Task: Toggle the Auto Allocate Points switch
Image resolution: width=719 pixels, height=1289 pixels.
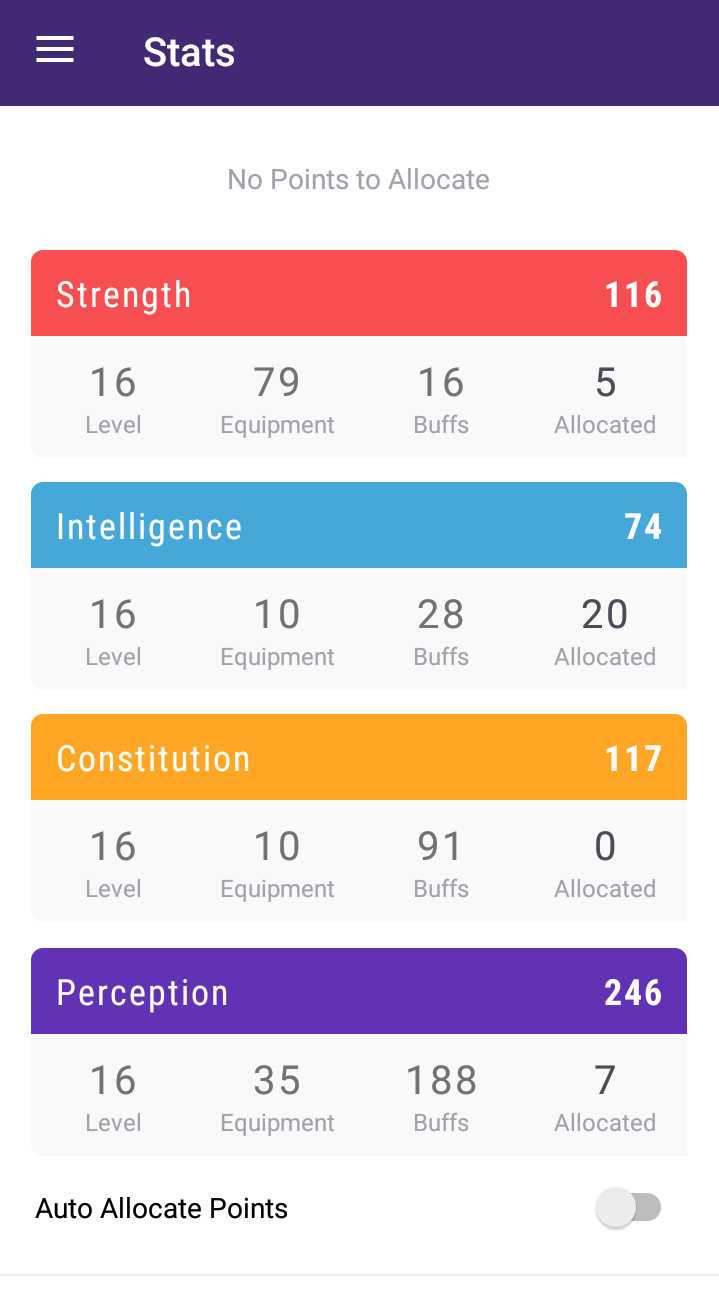Action: point(628,1208)
